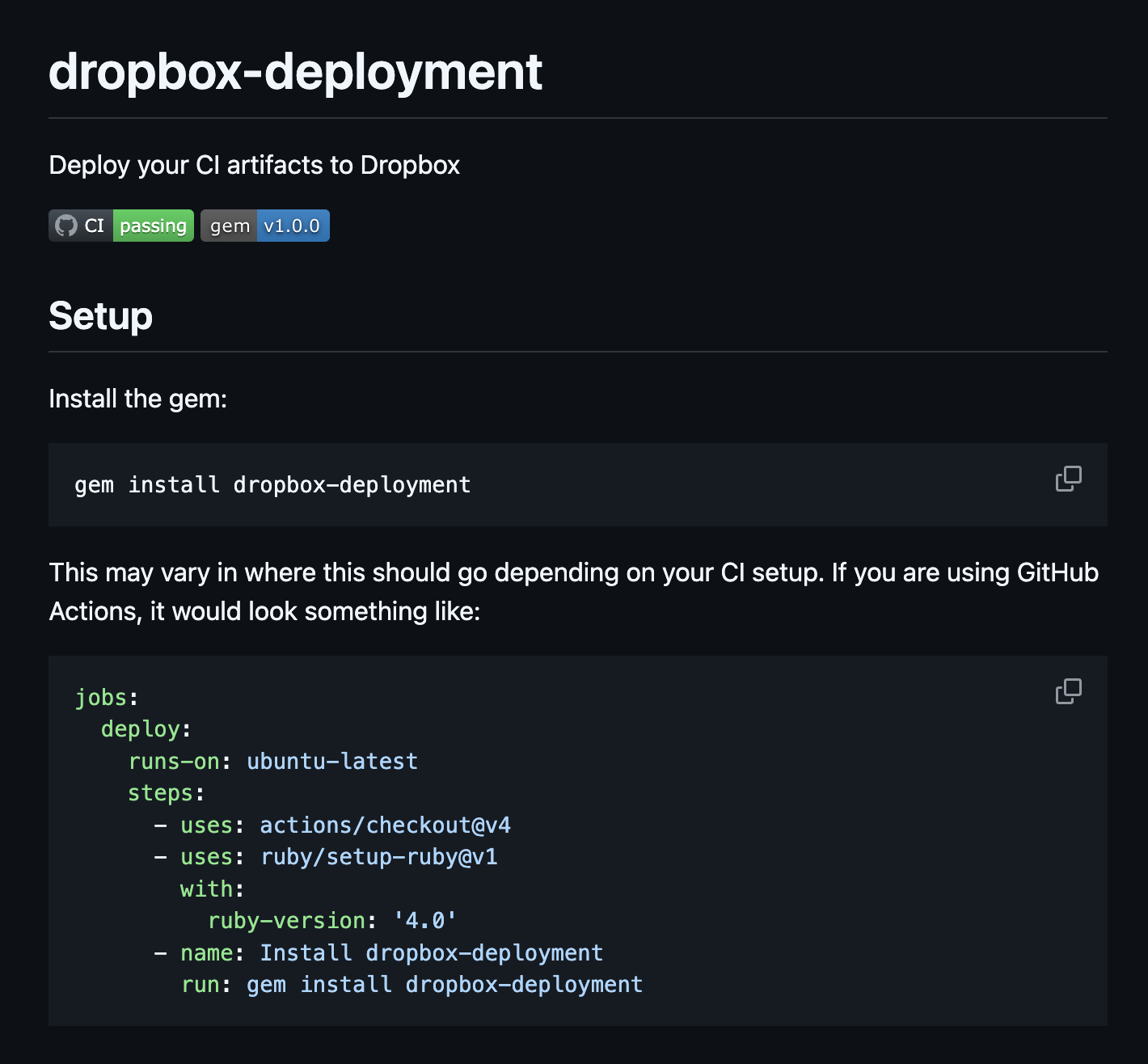The width and height of the screenshot is (1148, 1064).
Task: Click "ruby-version: '4.0'" line
Action: (332, 921)
